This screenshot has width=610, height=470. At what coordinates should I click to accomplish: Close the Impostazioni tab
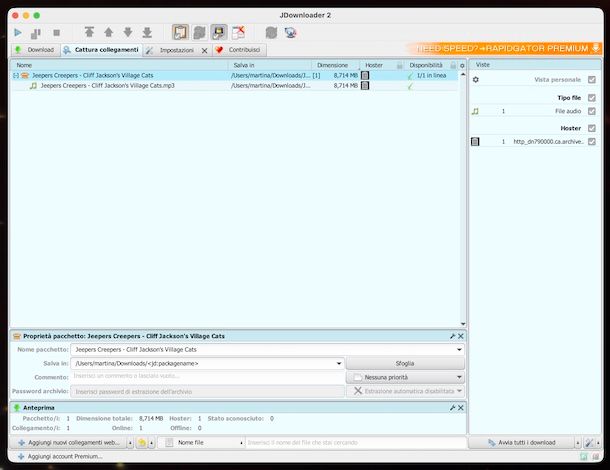(x=204, y=51)
